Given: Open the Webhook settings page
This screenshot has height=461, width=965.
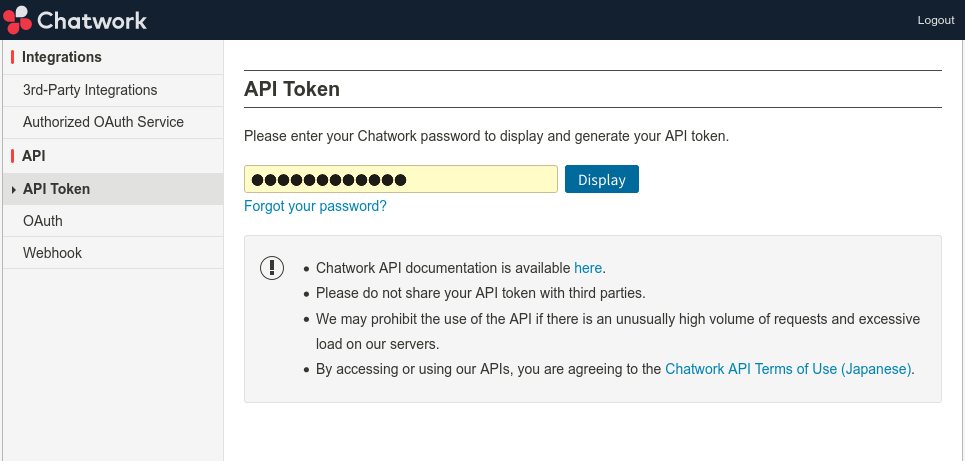Looking at the screenshot, I should (52, 253).
